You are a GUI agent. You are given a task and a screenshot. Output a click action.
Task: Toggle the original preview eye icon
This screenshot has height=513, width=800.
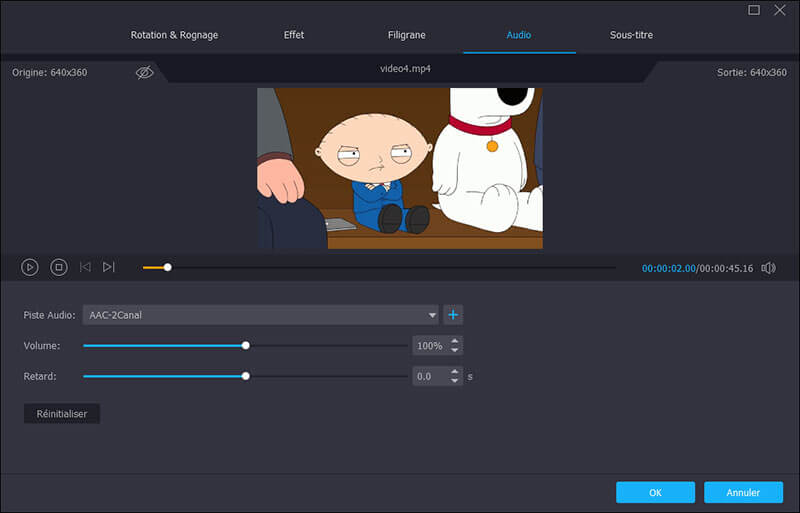[x=145, y=73]
